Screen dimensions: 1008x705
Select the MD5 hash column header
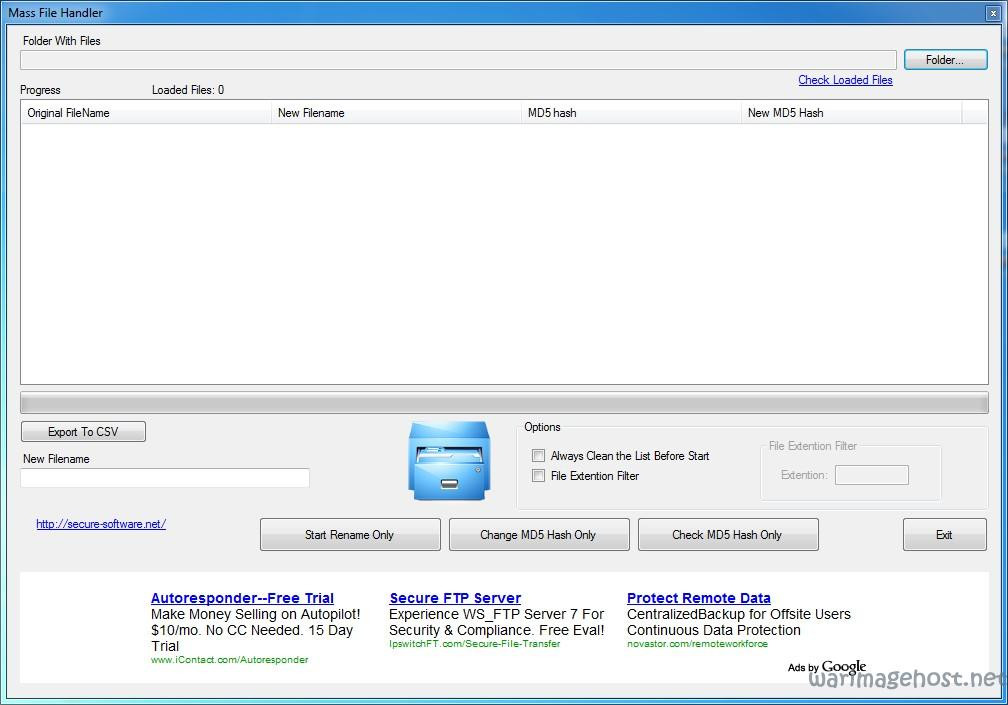coord(631,112)
